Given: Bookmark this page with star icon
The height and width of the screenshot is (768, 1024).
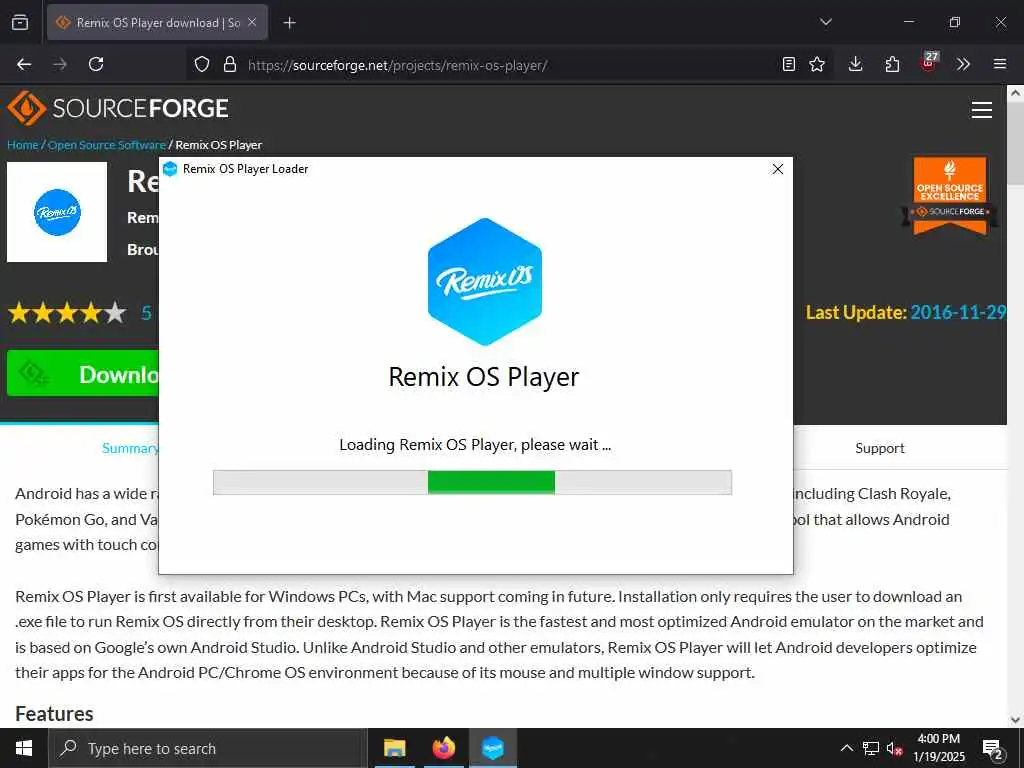Looking at the screenshot, I should (817, 64).
